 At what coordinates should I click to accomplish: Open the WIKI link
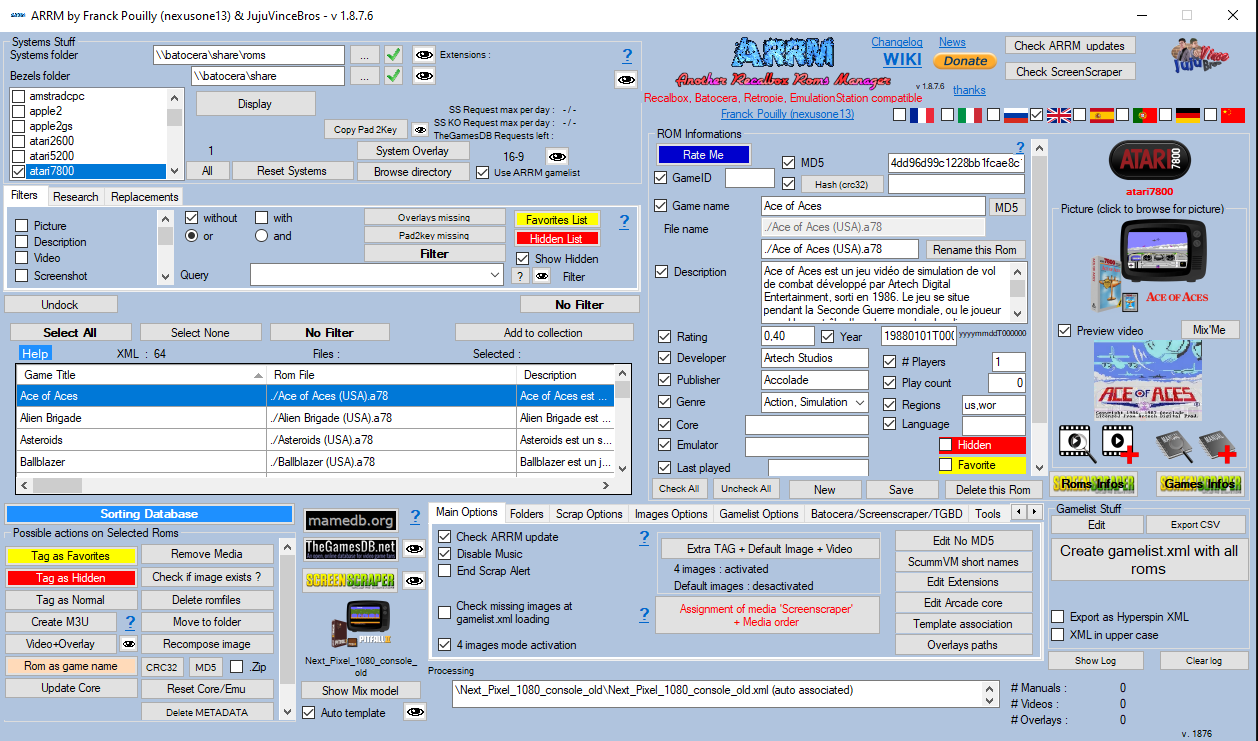901,60
